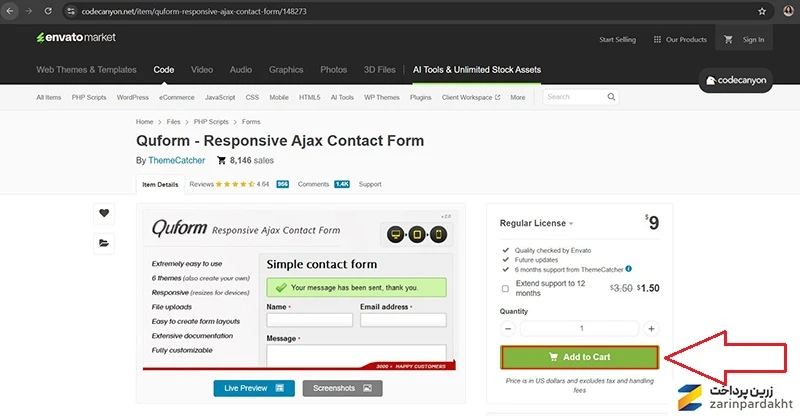Select the WordPress category
800x416 pixels.
coord(133,97)
